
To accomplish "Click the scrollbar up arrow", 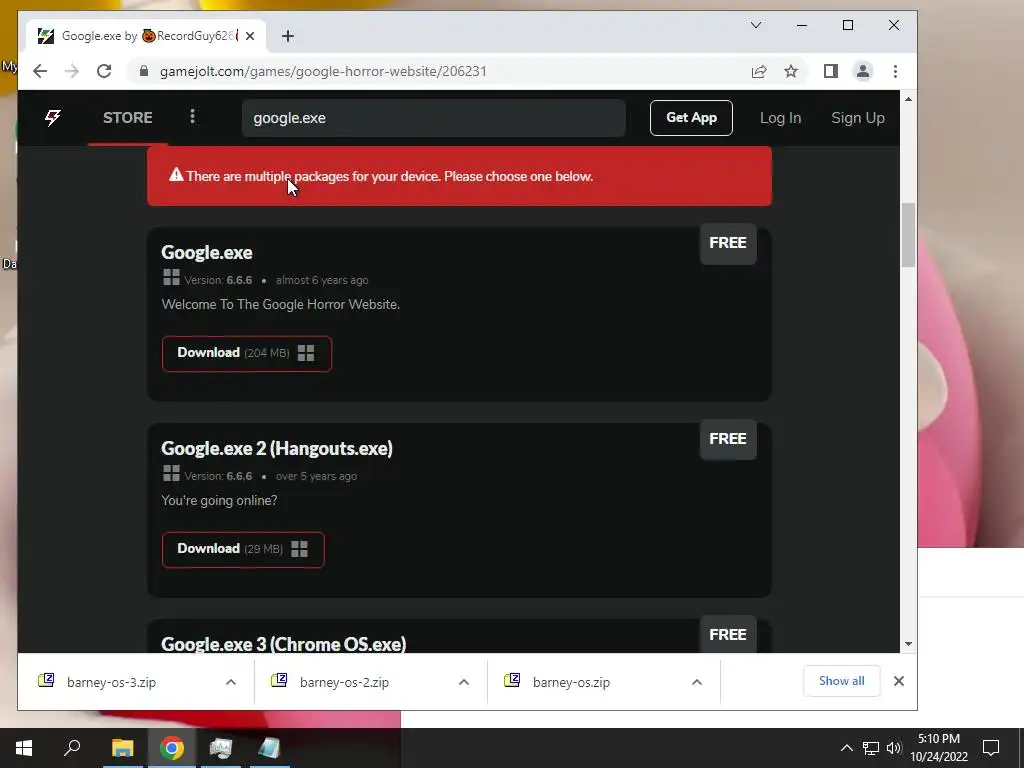I will [908, 99].
